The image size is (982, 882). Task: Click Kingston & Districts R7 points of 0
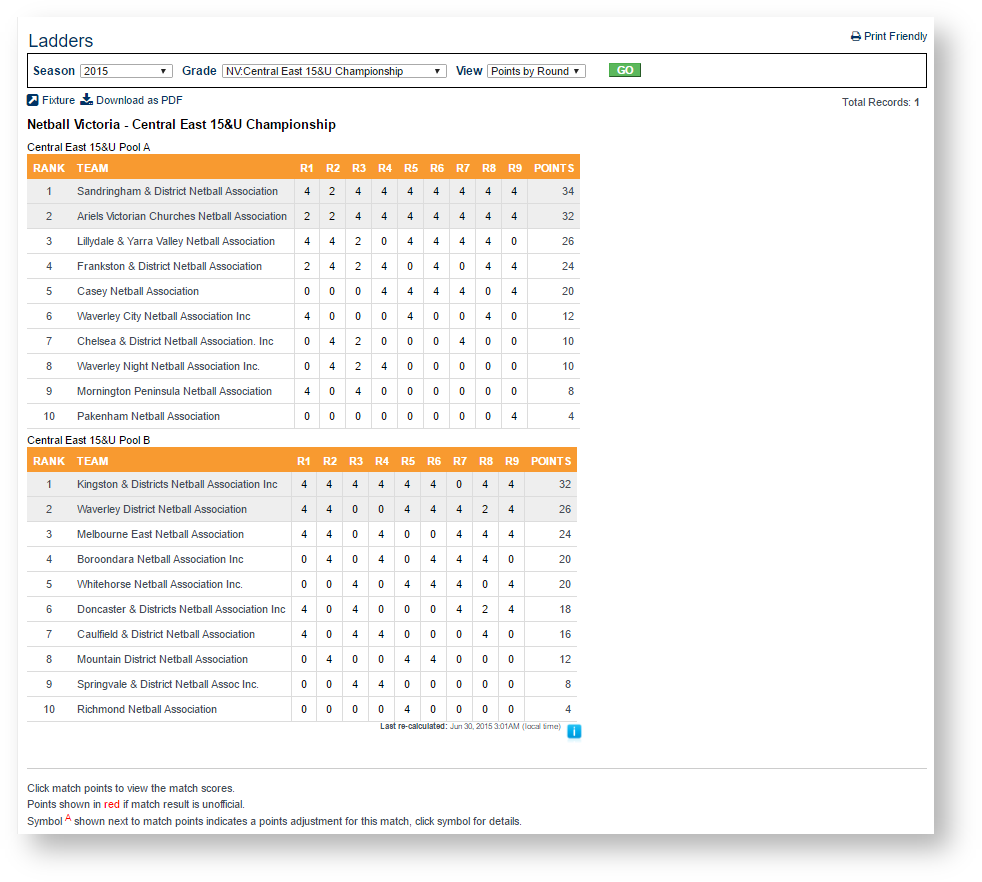pos(459,484)
